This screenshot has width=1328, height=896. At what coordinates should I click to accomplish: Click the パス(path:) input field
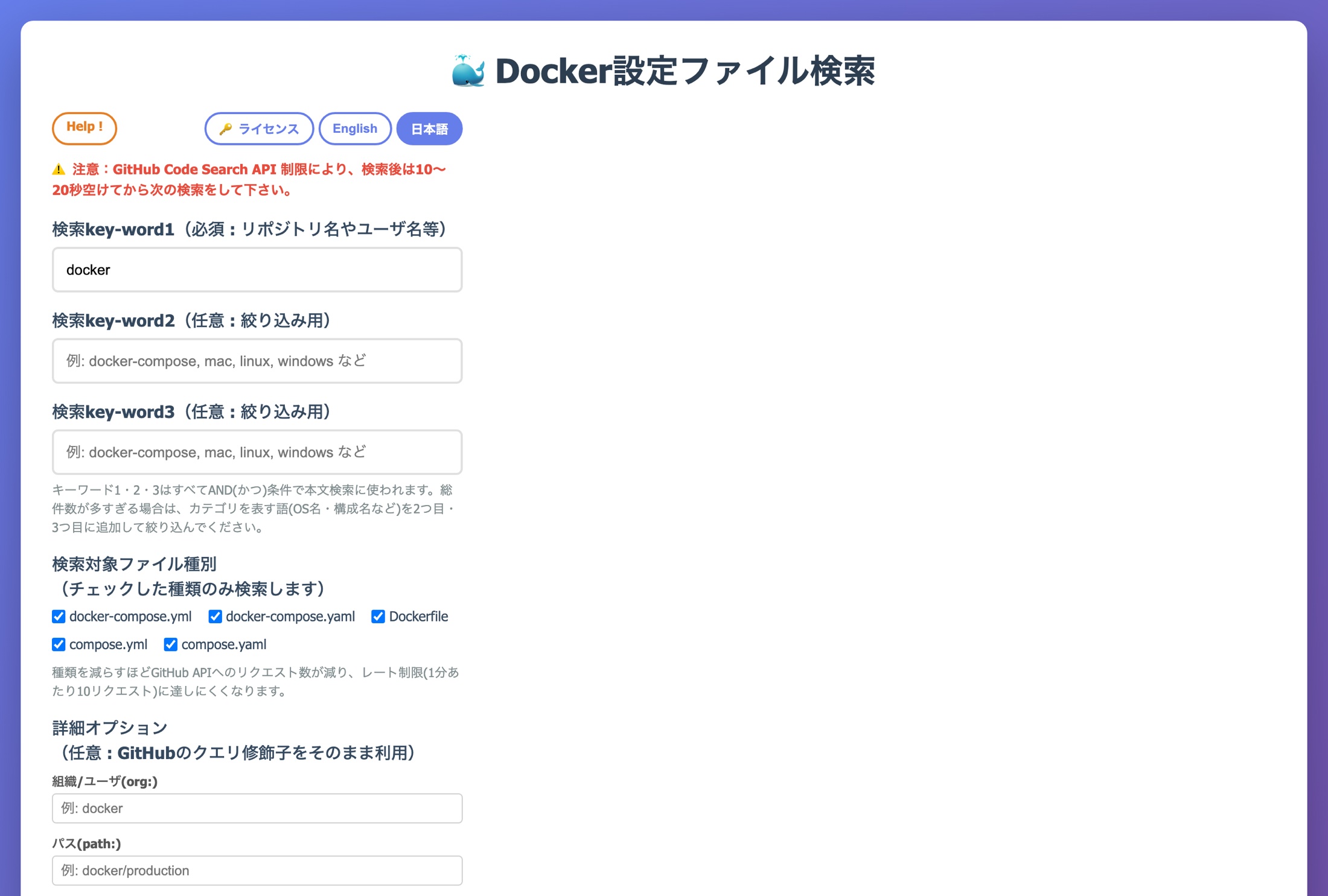257,870
